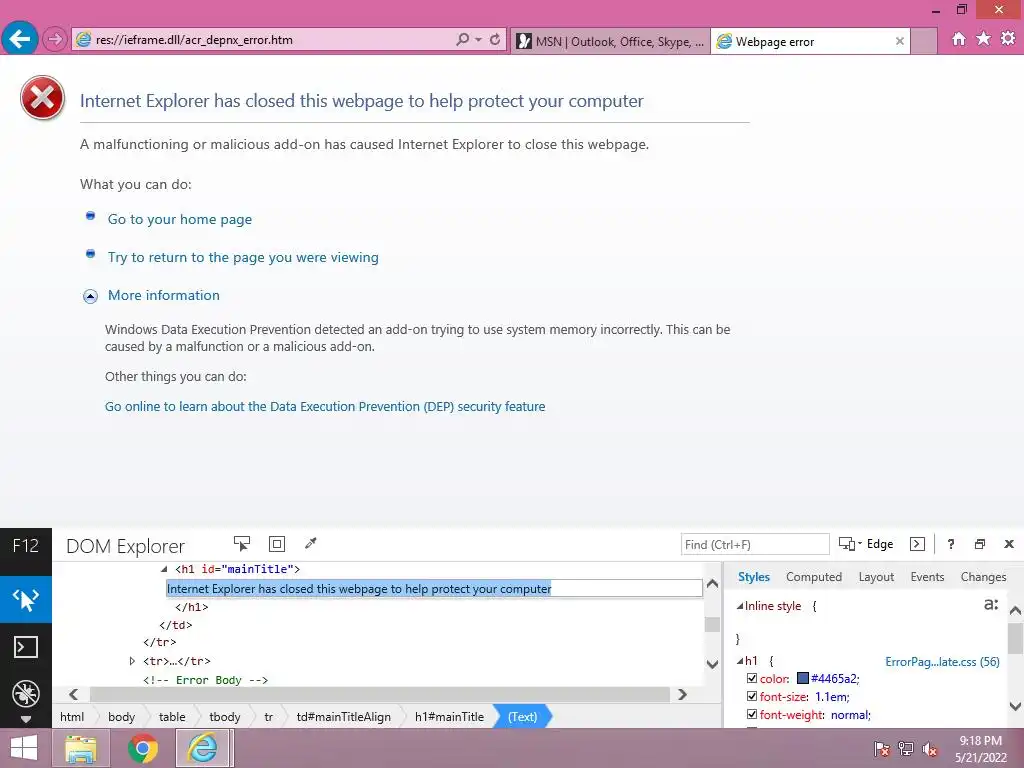Uncheck the font-weight property checkbox
The image size is (1024, 768).
pyautogui.click(x=752, y=714)
